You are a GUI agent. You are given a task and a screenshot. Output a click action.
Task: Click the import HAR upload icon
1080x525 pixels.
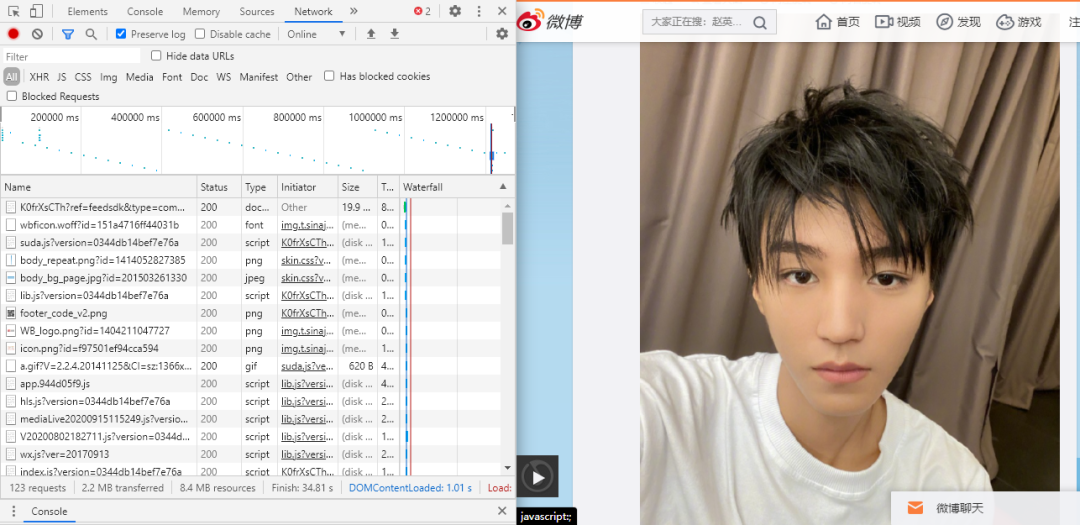(x=371, y=34)
